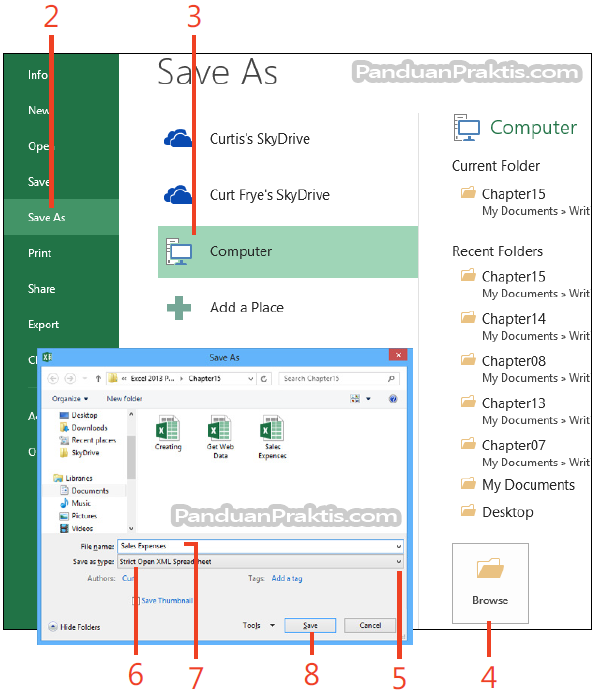Select the Creating workbook file

click(168, 433)
